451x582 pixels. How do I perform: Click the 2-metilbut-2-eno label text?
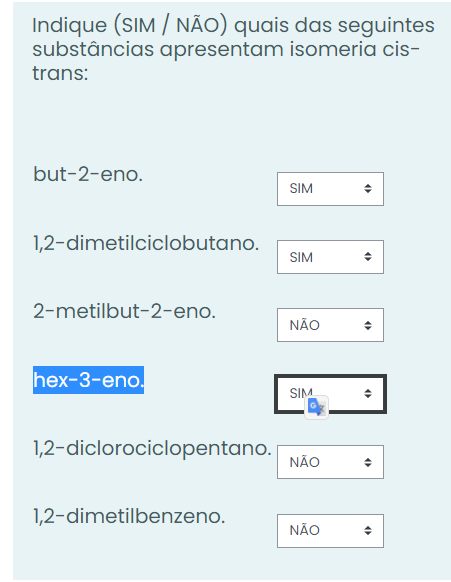[x=124, y=311]
